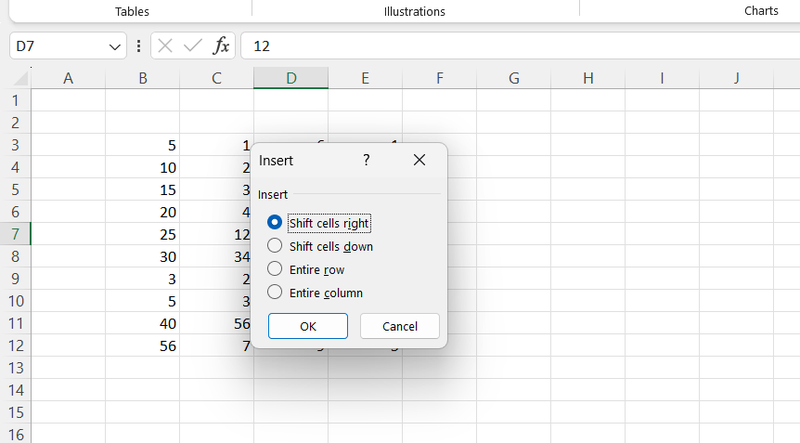
Task: Open Insert Function via the fx icon
Action: [x=221, y=46]
